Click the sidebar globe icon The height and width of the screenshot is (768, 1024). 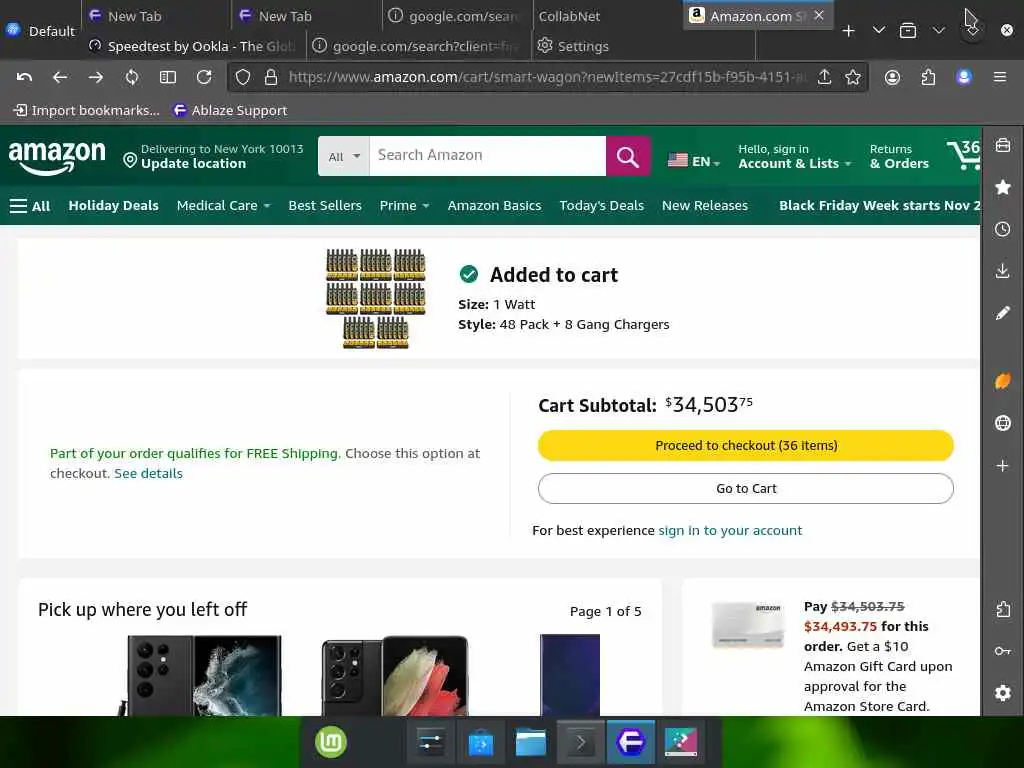click(x=1002, y=423)
